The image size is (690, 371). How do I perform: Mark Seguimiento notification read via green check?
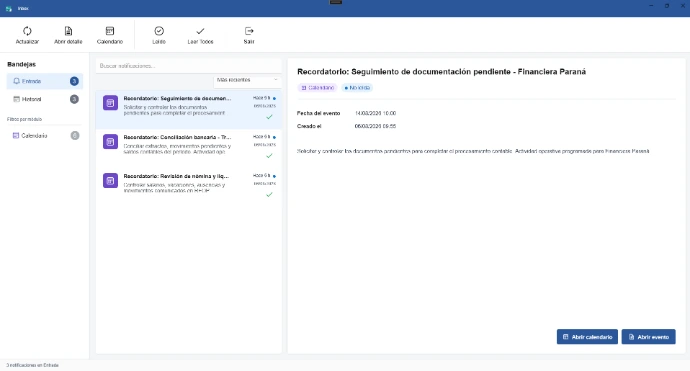point(269,117)
